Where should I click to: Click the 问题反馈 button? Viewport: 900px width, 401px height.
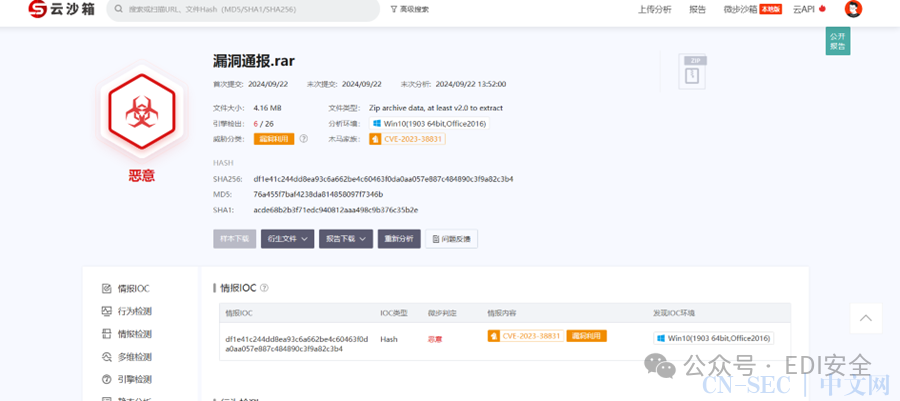[451, 239]
